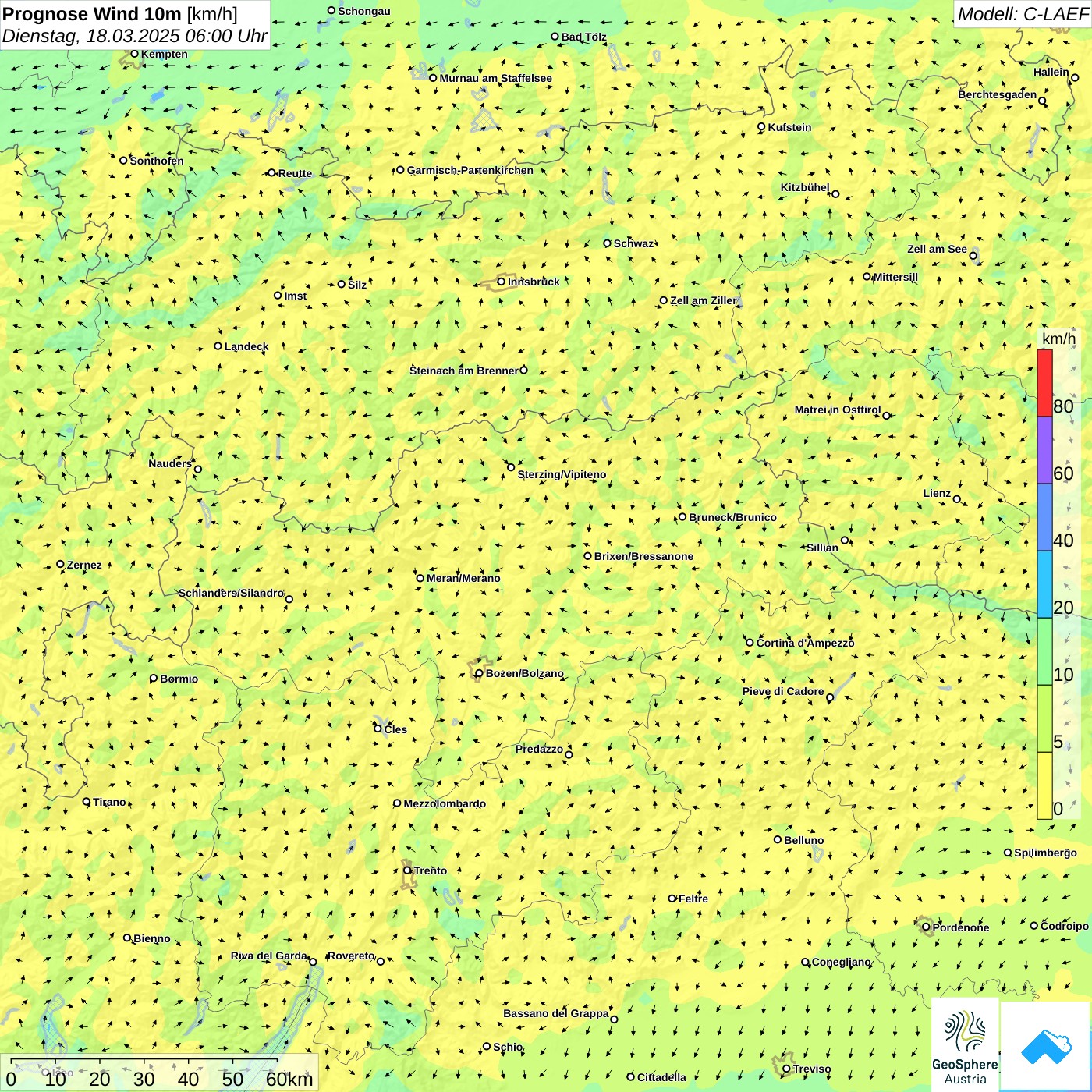Click the blue cloud logo icon
This screenshot has width=1092, height=1092.
click(1045, 1046)
